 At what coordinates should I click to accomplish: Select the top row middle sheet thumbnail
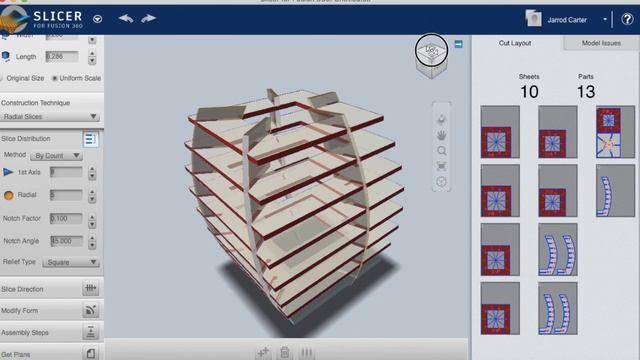(558, 132)
